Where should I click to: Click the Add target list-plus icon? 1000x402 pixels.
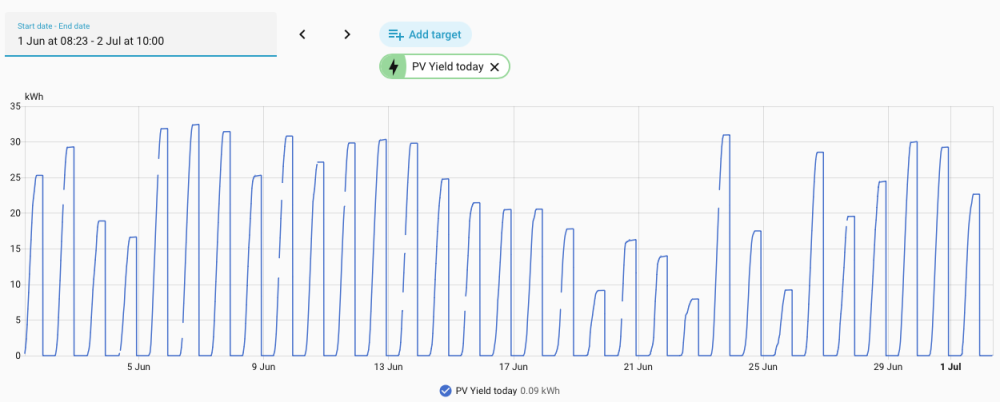pos(396,34)
